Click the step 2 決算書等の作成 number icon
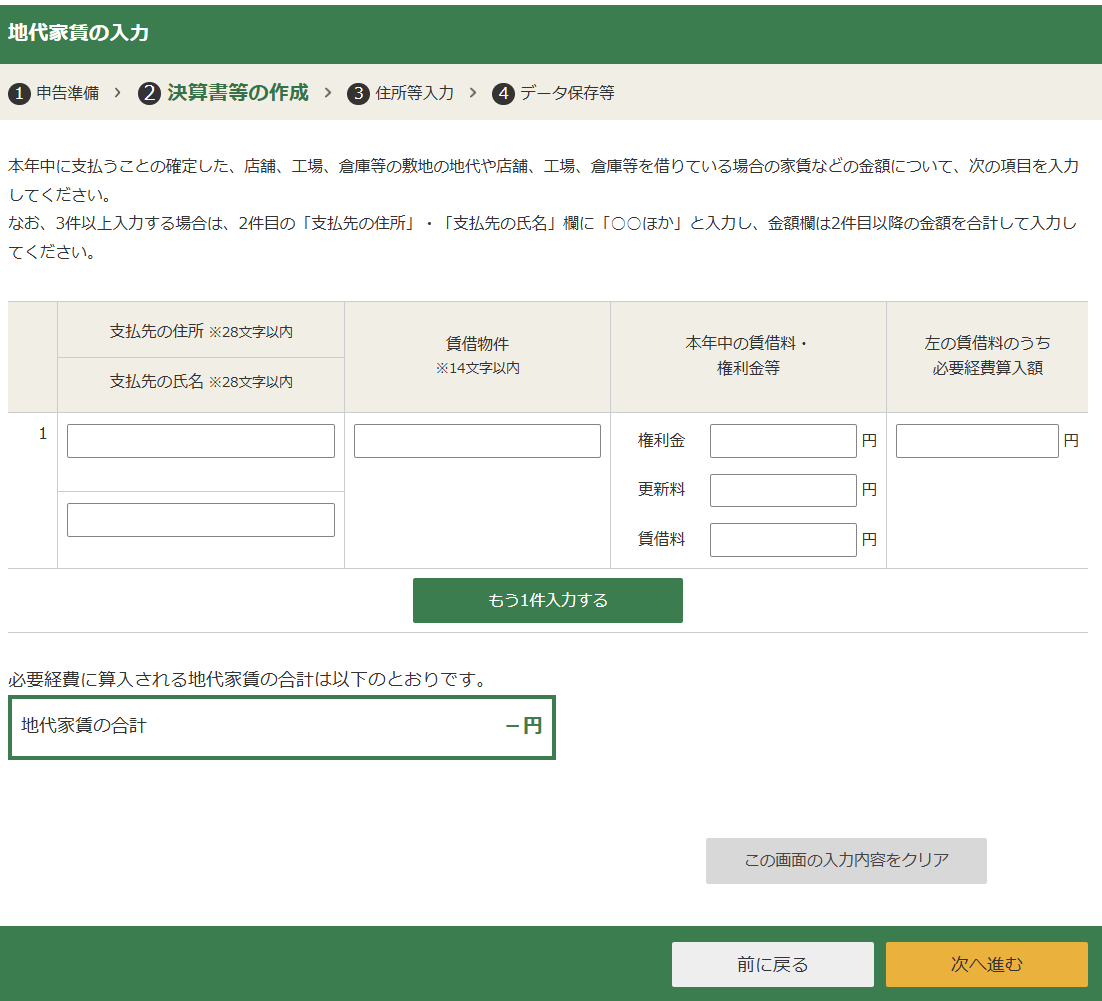The image size is (1102, 1001). click(x=150, y=94)
